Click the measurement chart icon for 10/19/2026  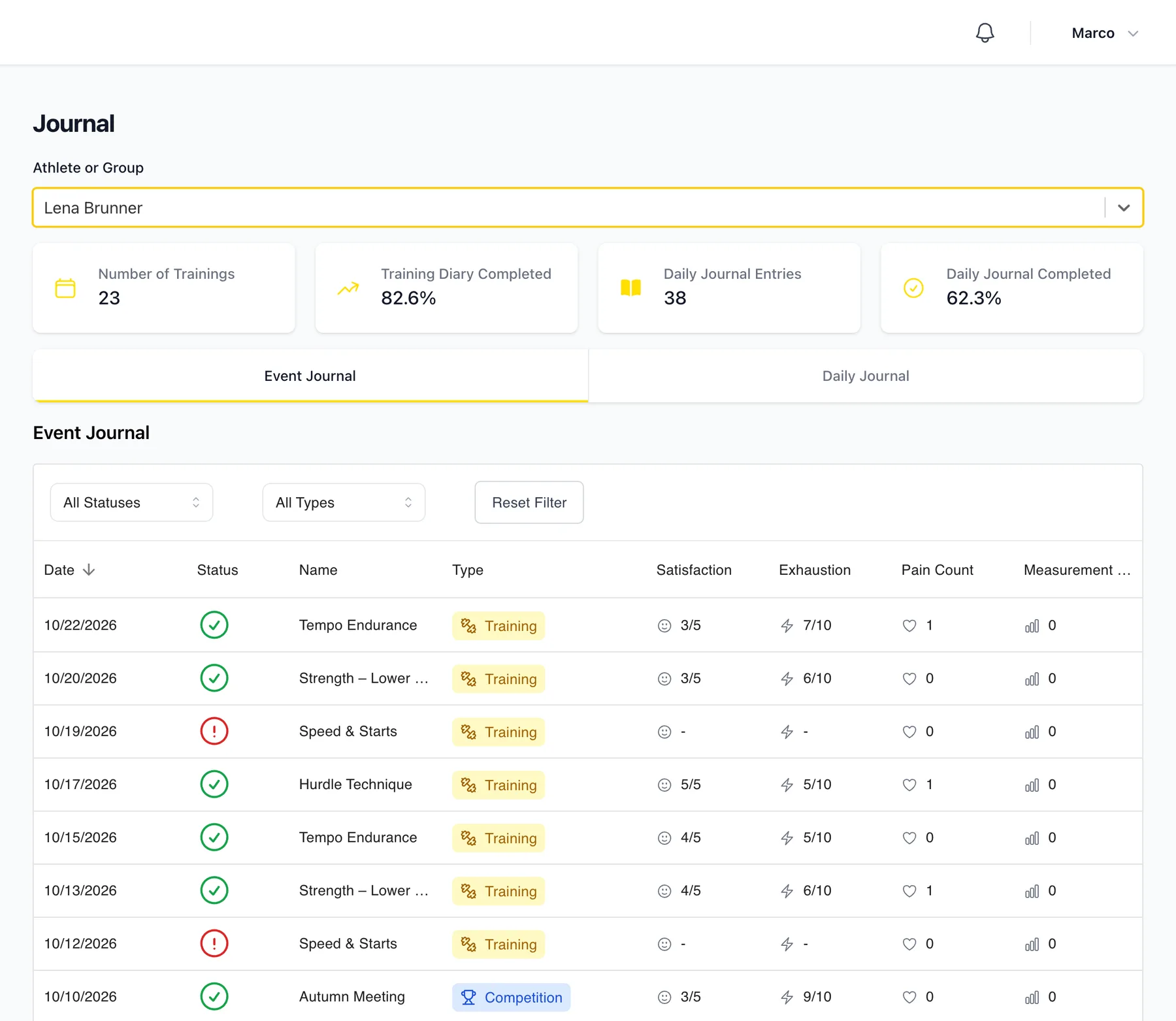click(1032, 732)
